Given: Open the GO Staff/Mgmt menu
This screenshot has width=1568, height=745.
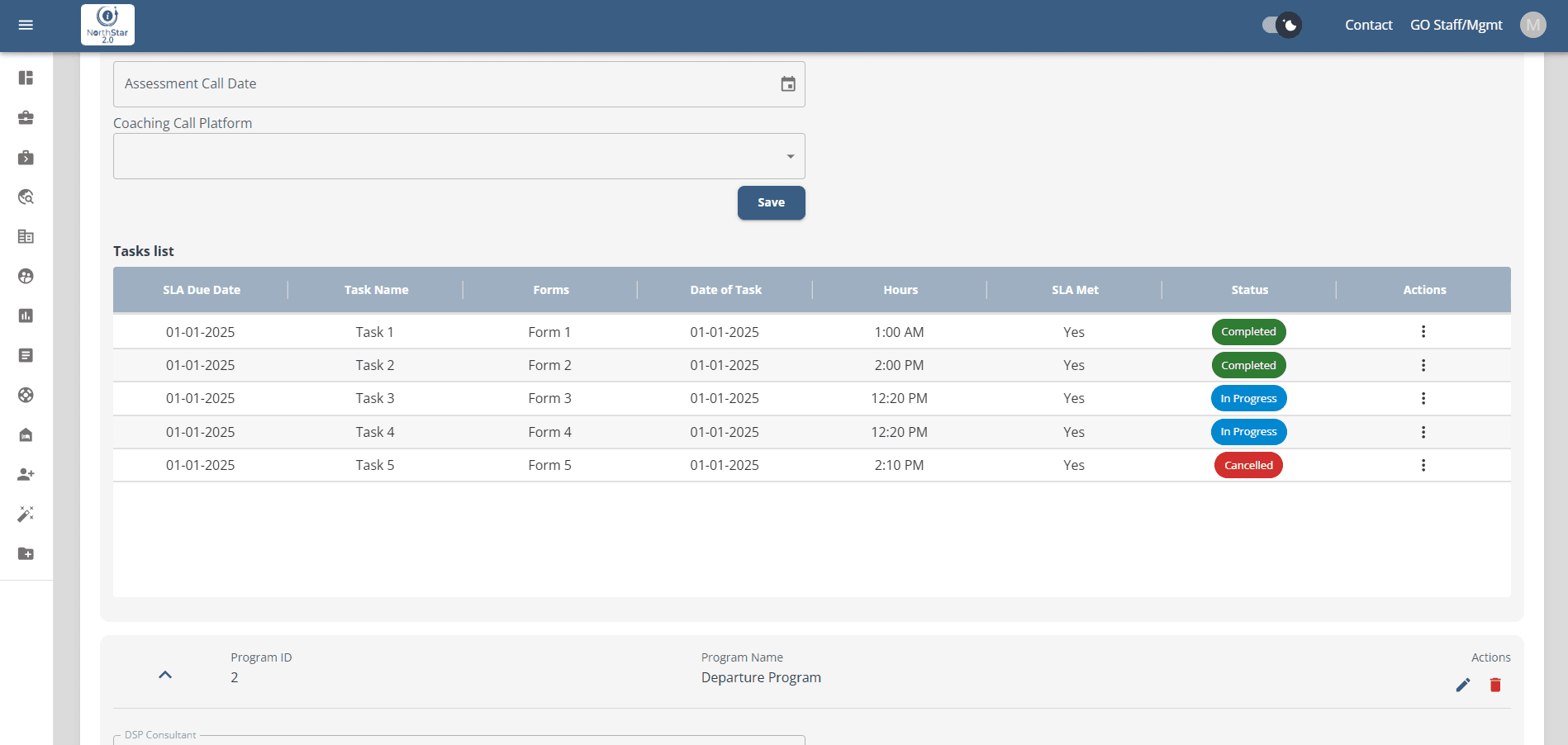Looking at the screenshot, I should (1456, 25).
